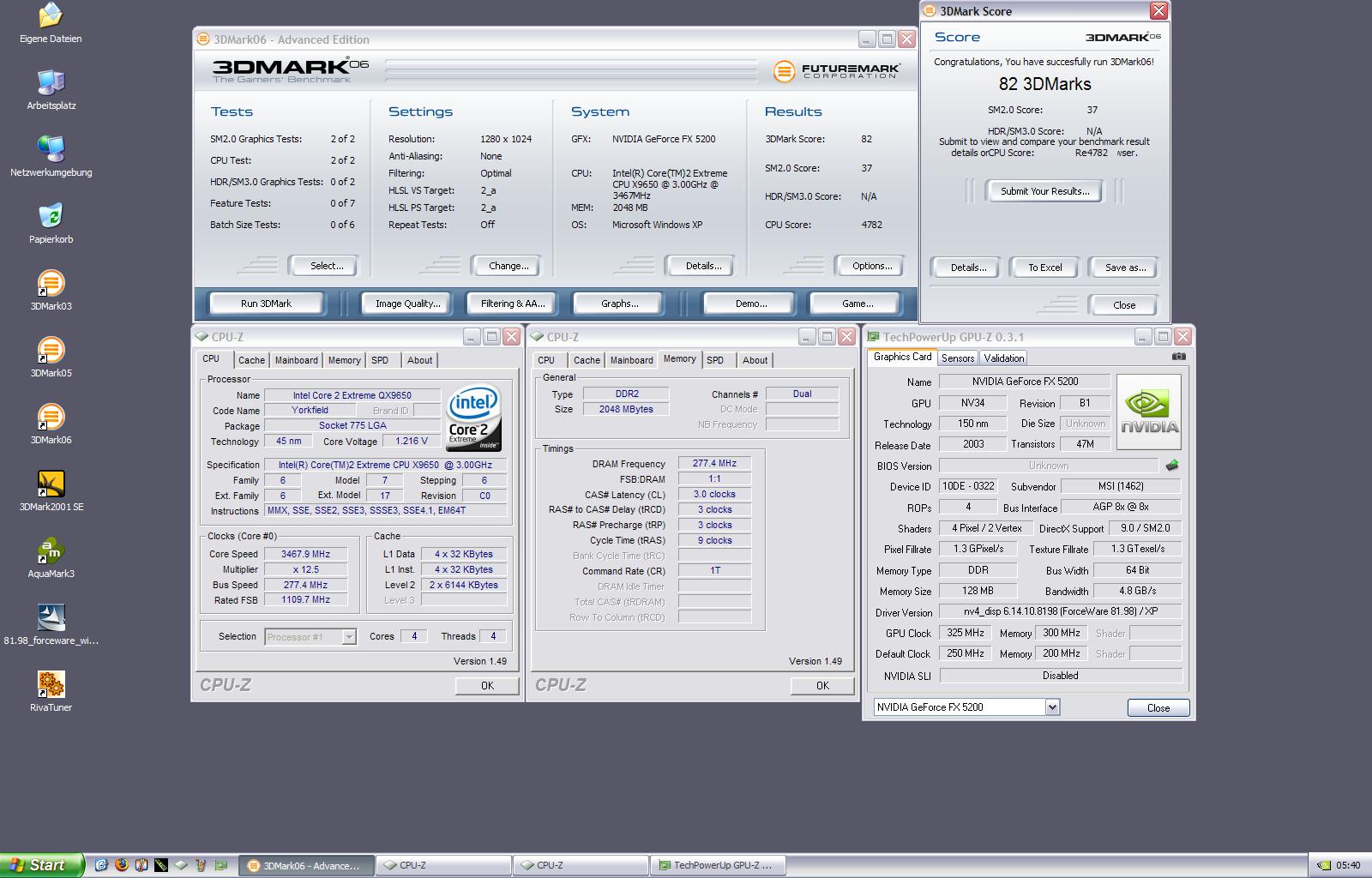Image resolution: width=1372 pixels, height=878 pixels.
Task: Open the 81.98_forceware installer desktop icon
Action: click(51, 624)
